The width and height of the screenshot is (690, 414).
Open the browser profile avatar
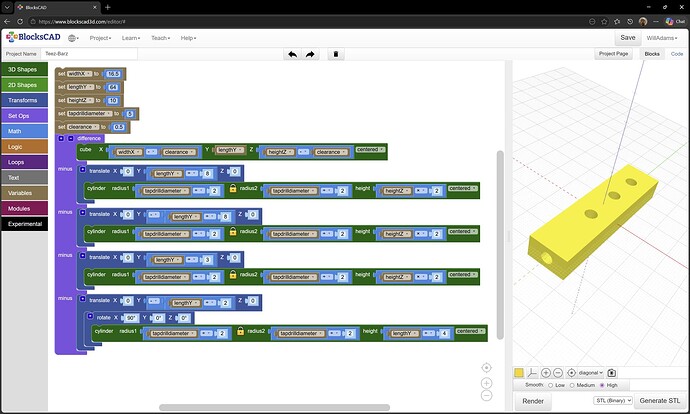[x=643, y=21]
